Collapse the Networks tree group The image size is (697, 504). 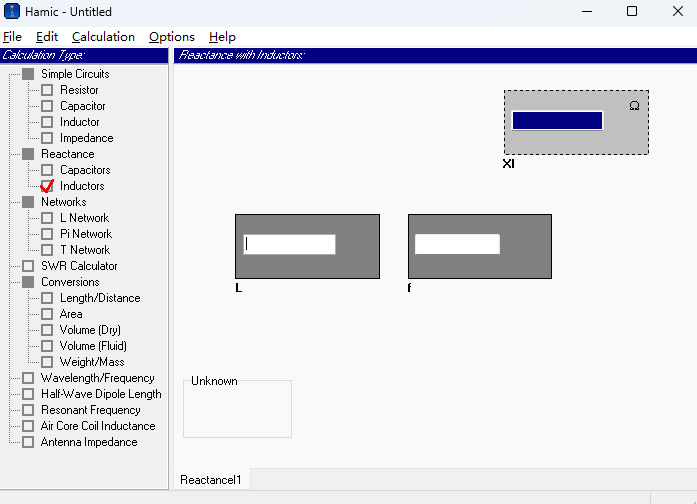28,202
